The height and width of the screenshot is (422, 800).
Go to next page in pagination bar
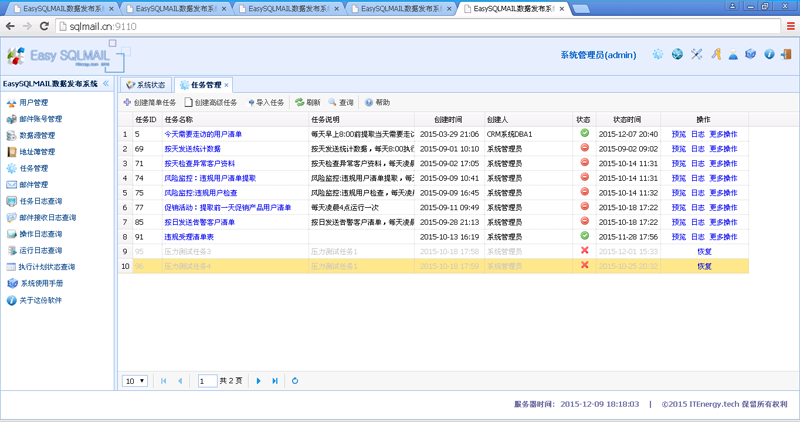click(x=259, y=381)
